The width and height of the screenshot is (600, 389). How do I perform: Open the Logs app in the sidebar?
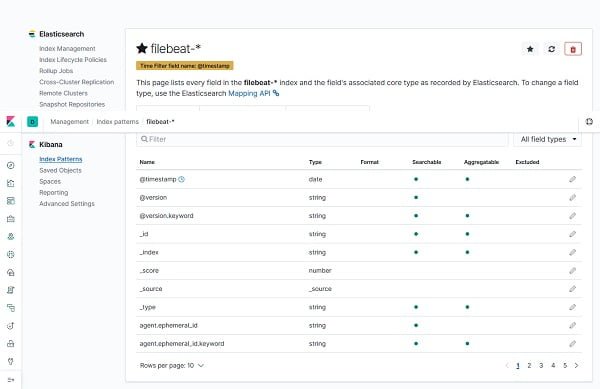click(11, 290)
